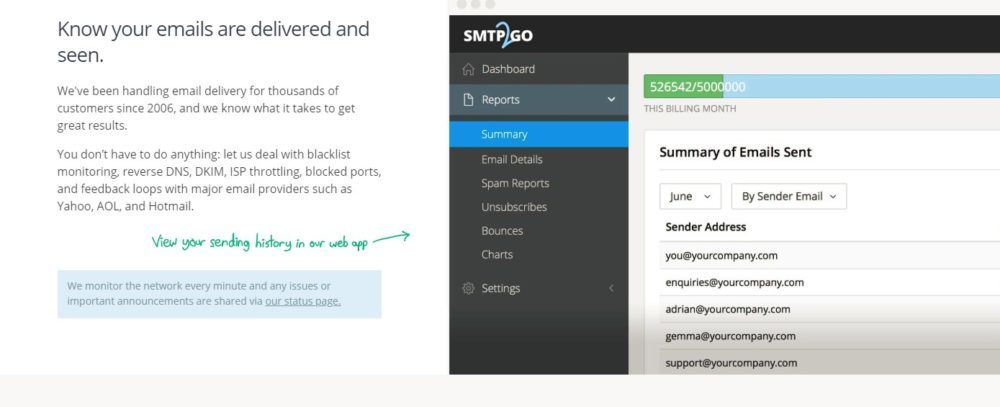Open the June month dropdown
Screen dimensions: 1000x407
point(690,196)
